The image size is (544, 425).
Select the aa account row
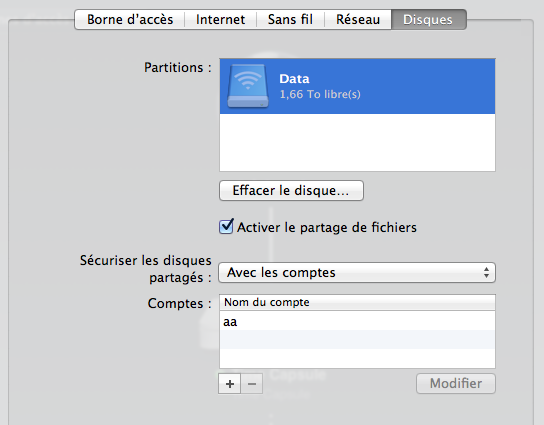click(357, 321)
